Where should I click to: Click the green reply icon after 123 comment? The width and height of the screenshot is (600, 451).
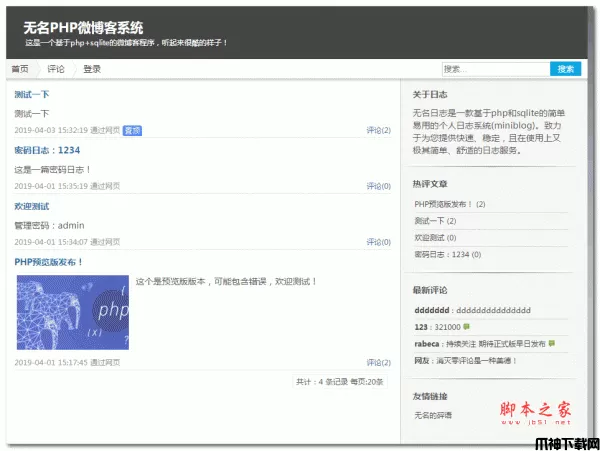click(467, 327)
